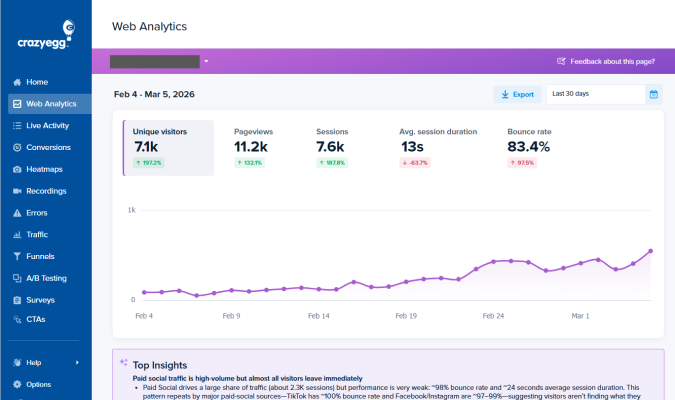Click the Heatmaps icon in sidebar

point(17,169)
